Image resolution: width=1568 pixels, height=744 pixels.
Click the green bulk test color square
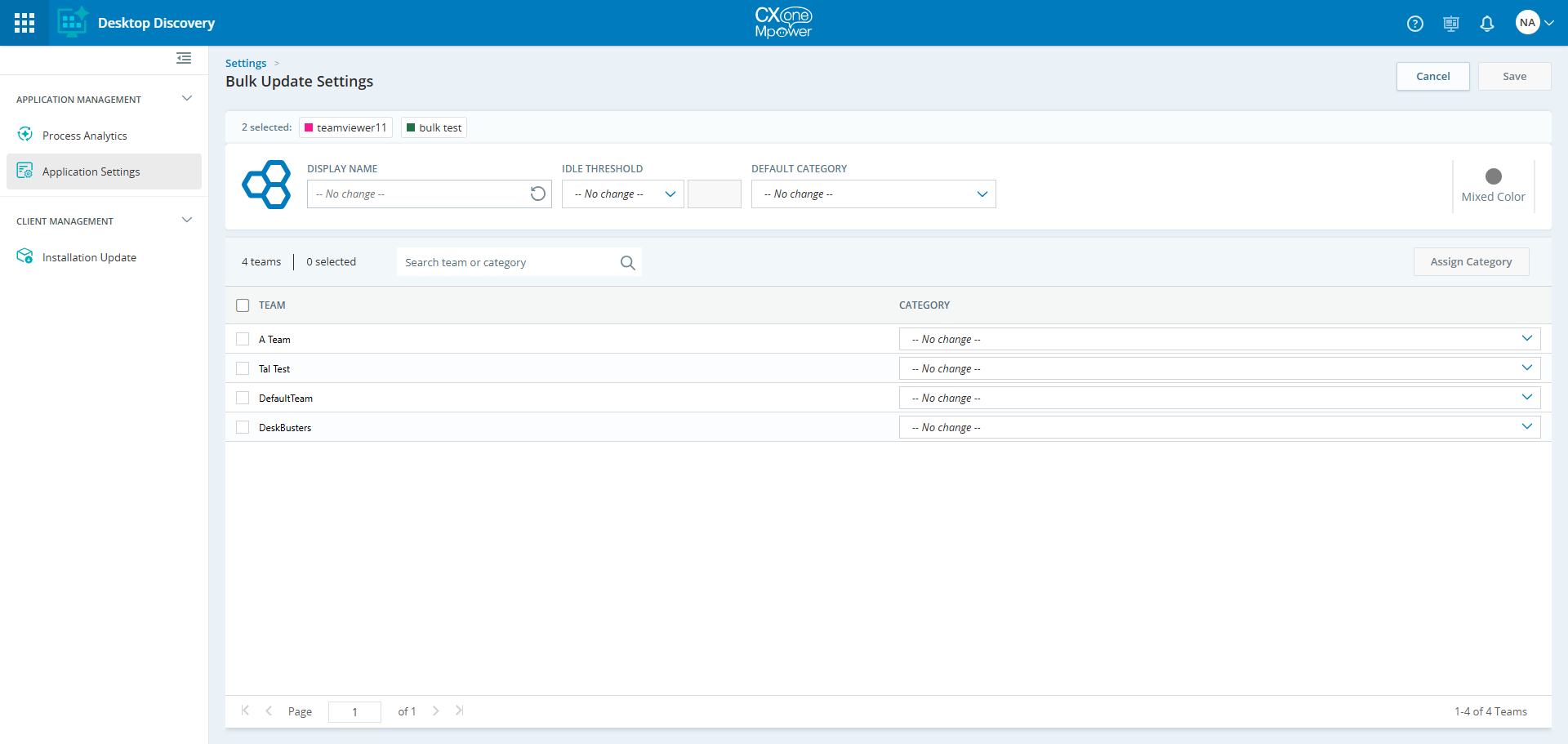click(411, 127)
